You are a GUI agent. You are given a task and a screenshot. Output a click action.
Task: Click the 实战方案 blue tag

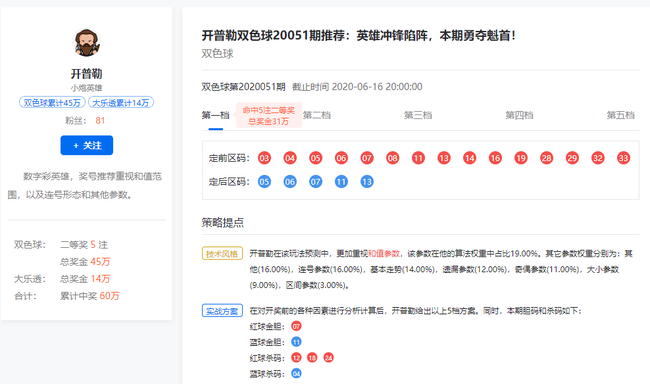222,311
